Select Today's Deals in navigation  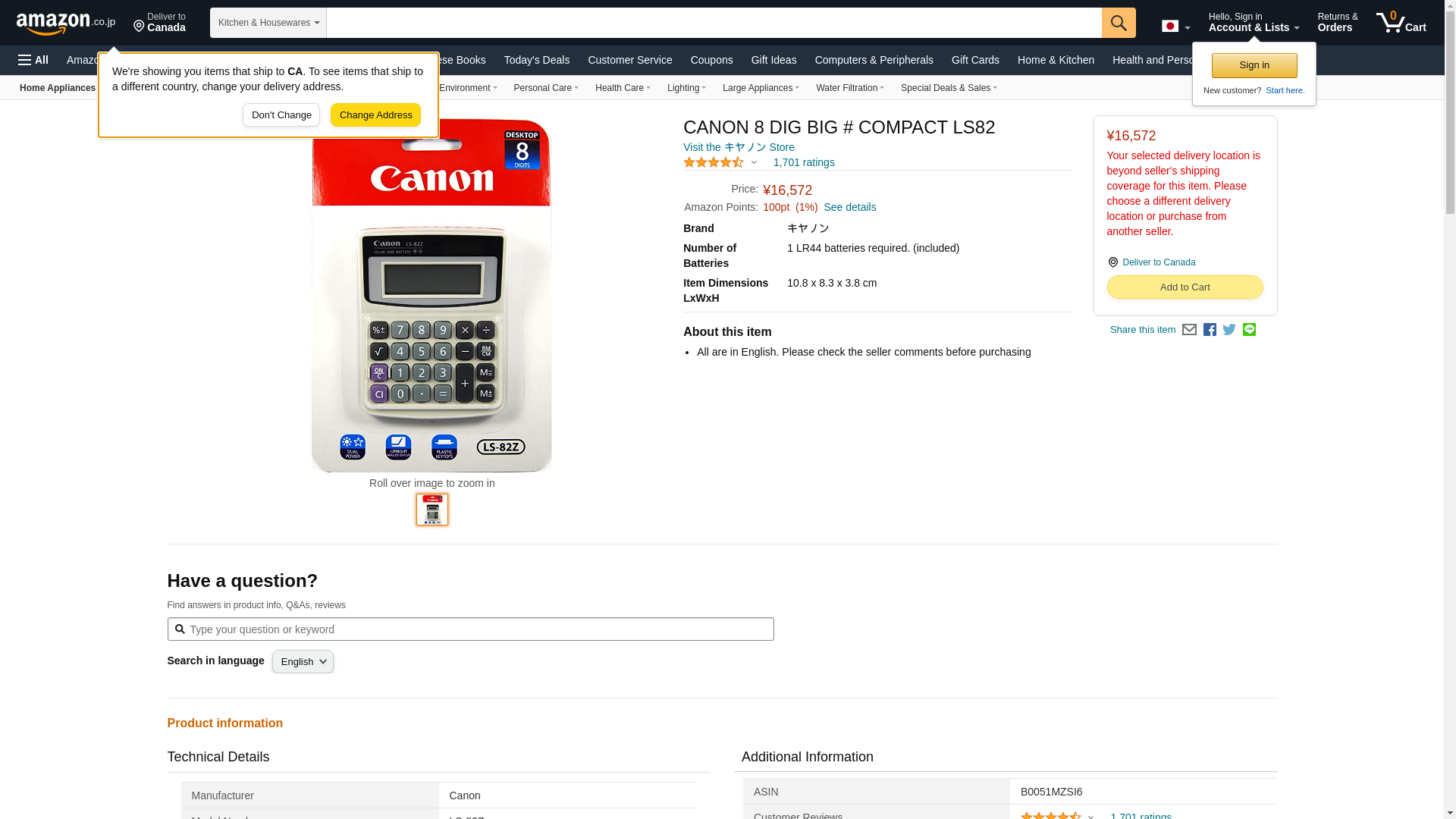pos(537,60)
